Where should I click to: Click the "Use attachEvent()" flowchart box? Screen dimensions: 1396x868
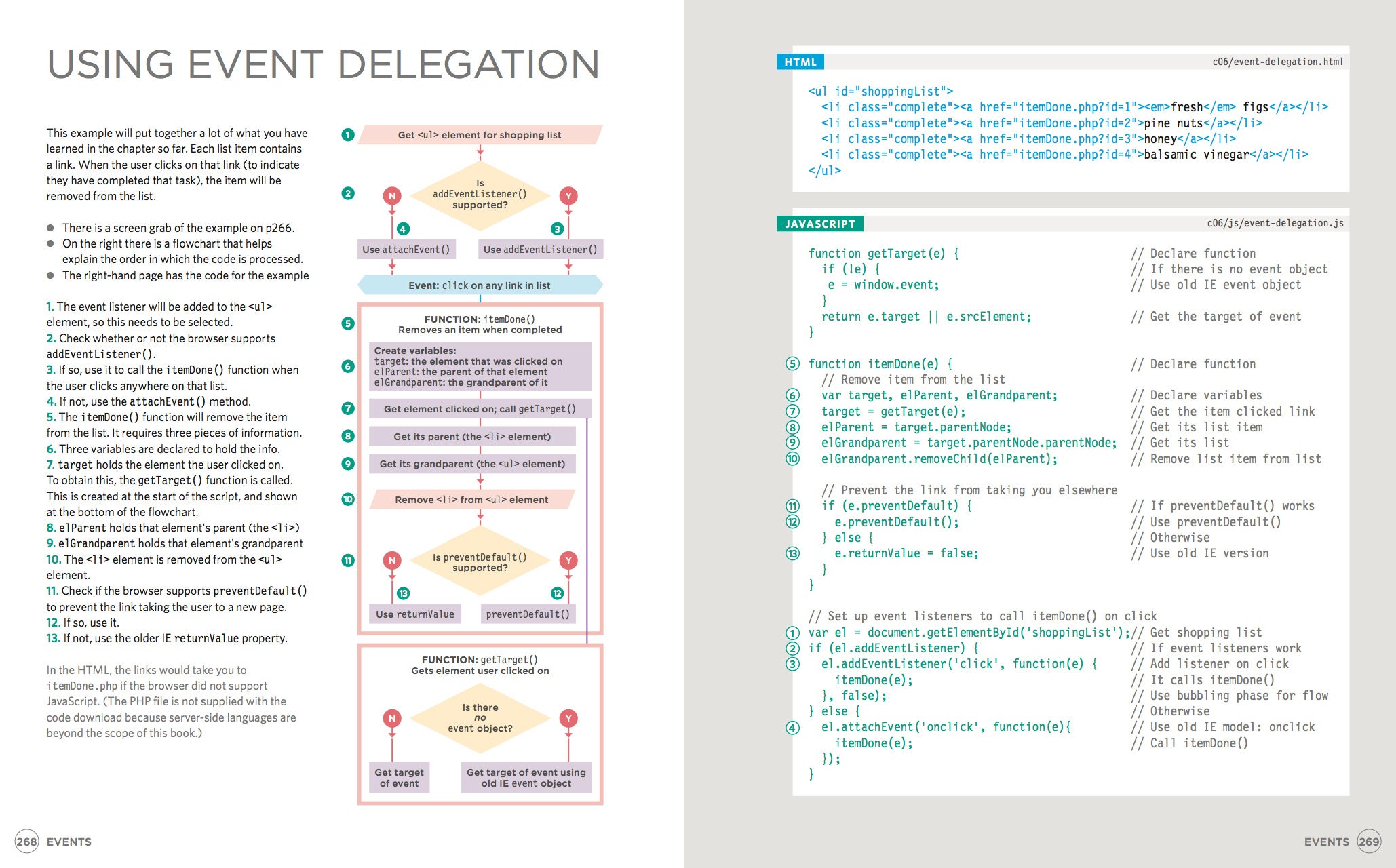(406, 250)
